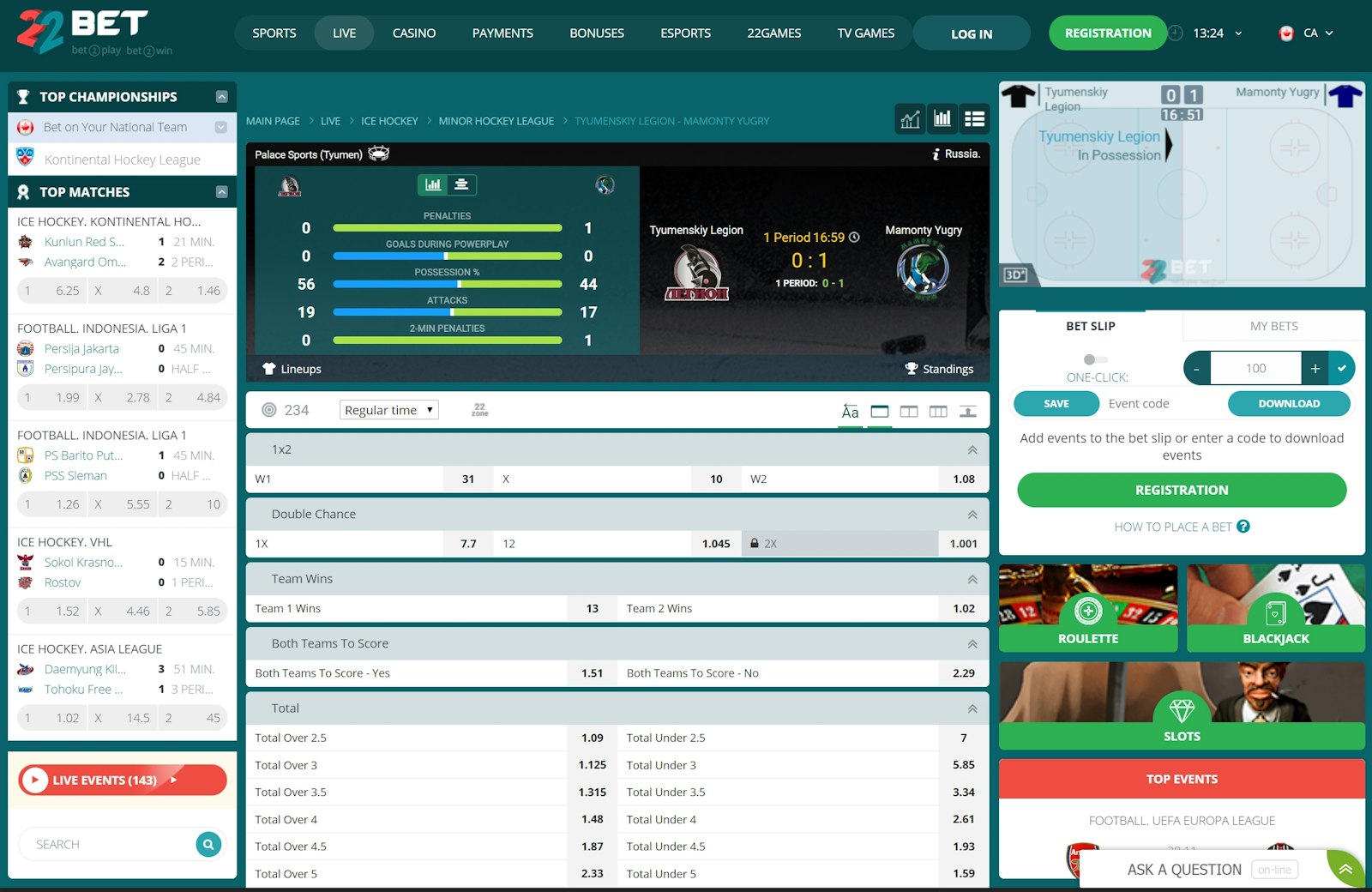Open the CASINO menu item

(414, 33)
